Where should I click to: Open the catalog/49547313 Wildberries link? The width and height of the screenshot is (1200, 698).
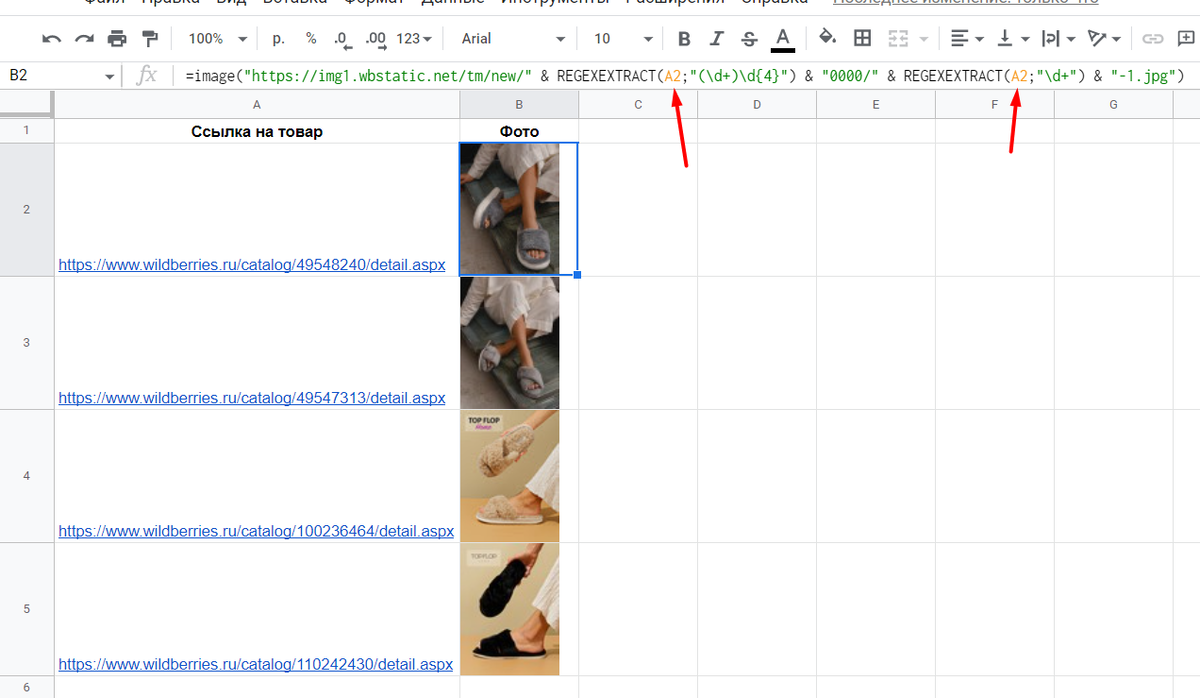[252, 398]
